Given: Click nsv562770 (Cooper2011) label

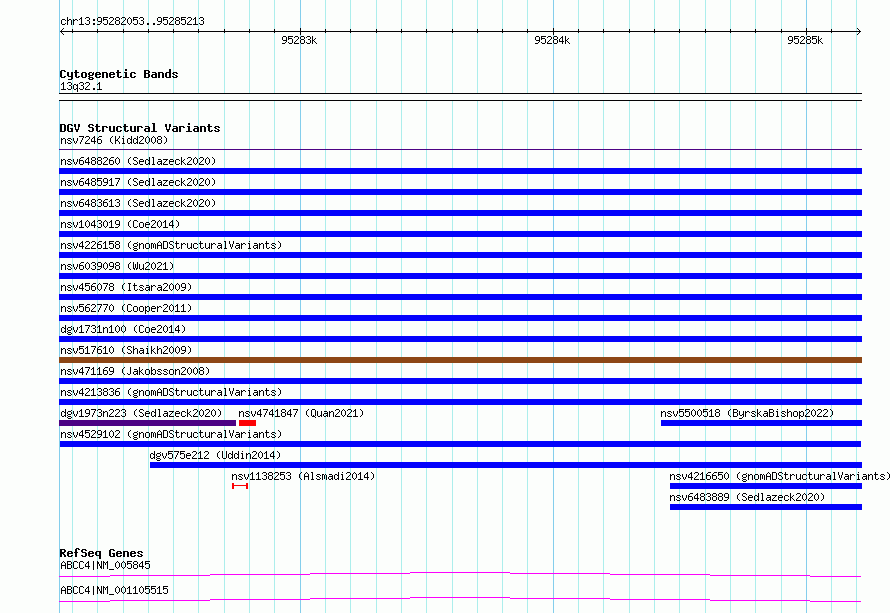Looking at the screenshot, I should [x=126, y=308].
